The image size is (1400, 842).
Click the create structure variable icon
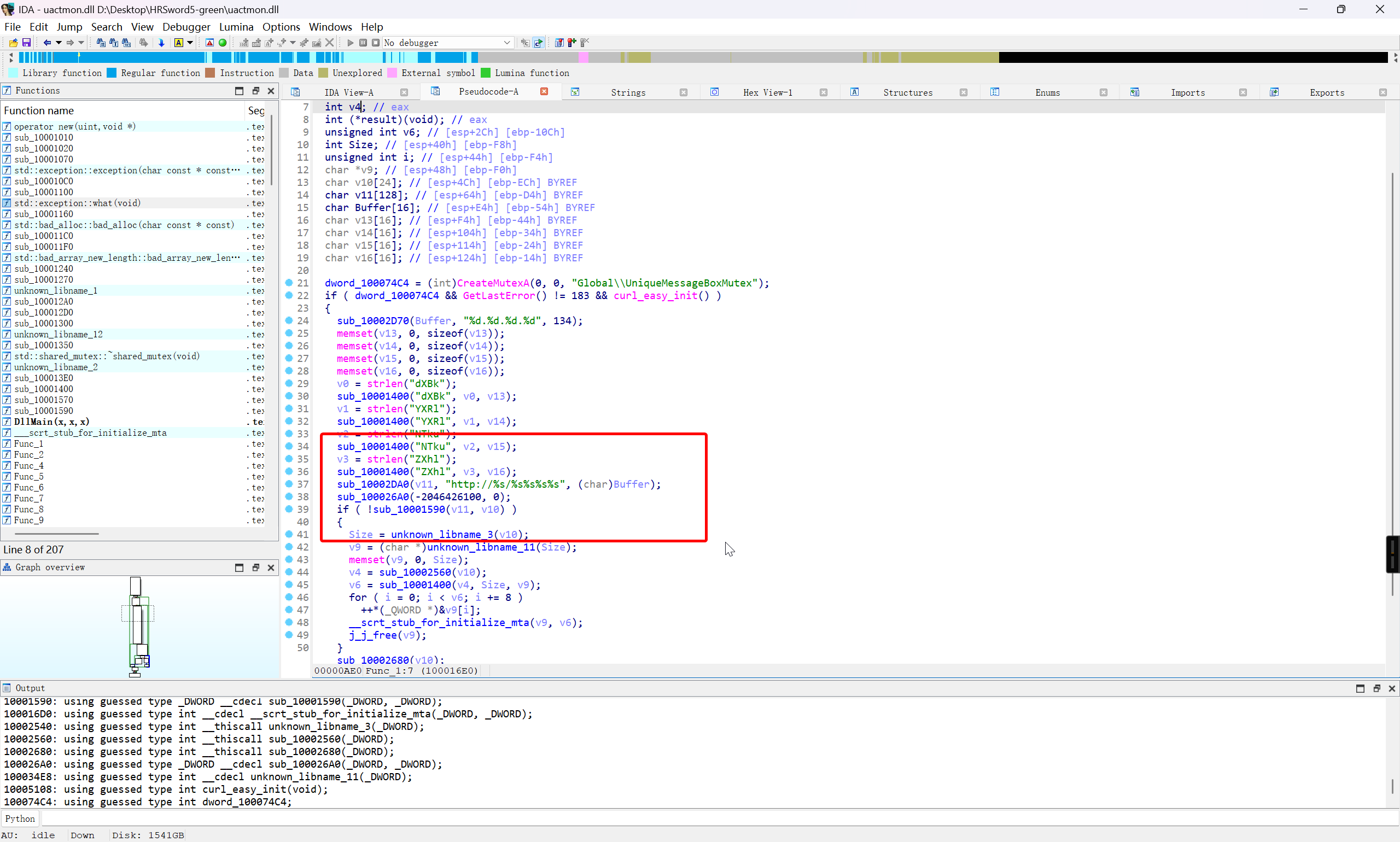click(282, 43)
